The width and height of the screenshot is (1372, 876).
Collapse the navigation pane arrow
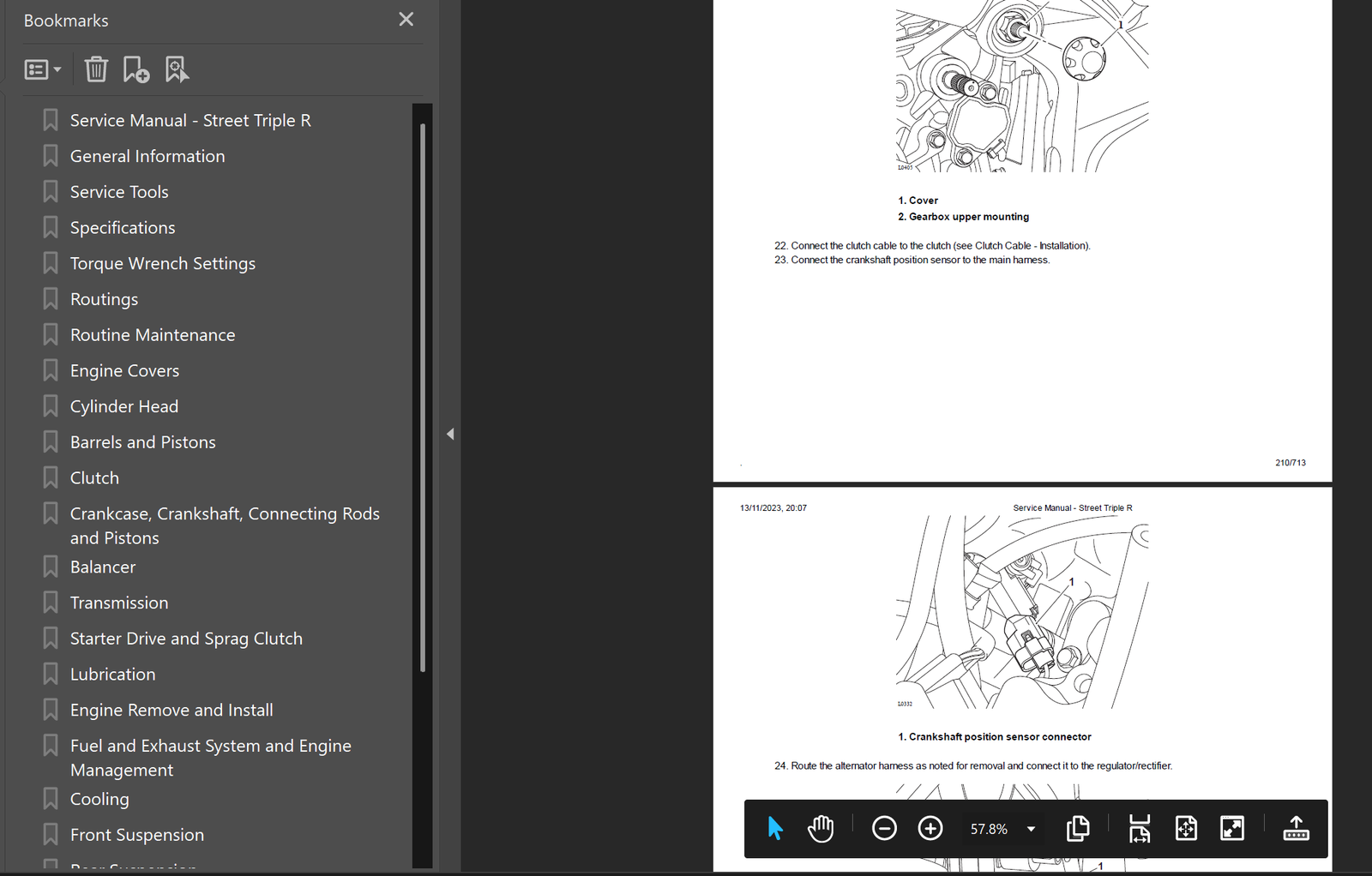click(x=450, y=434)
